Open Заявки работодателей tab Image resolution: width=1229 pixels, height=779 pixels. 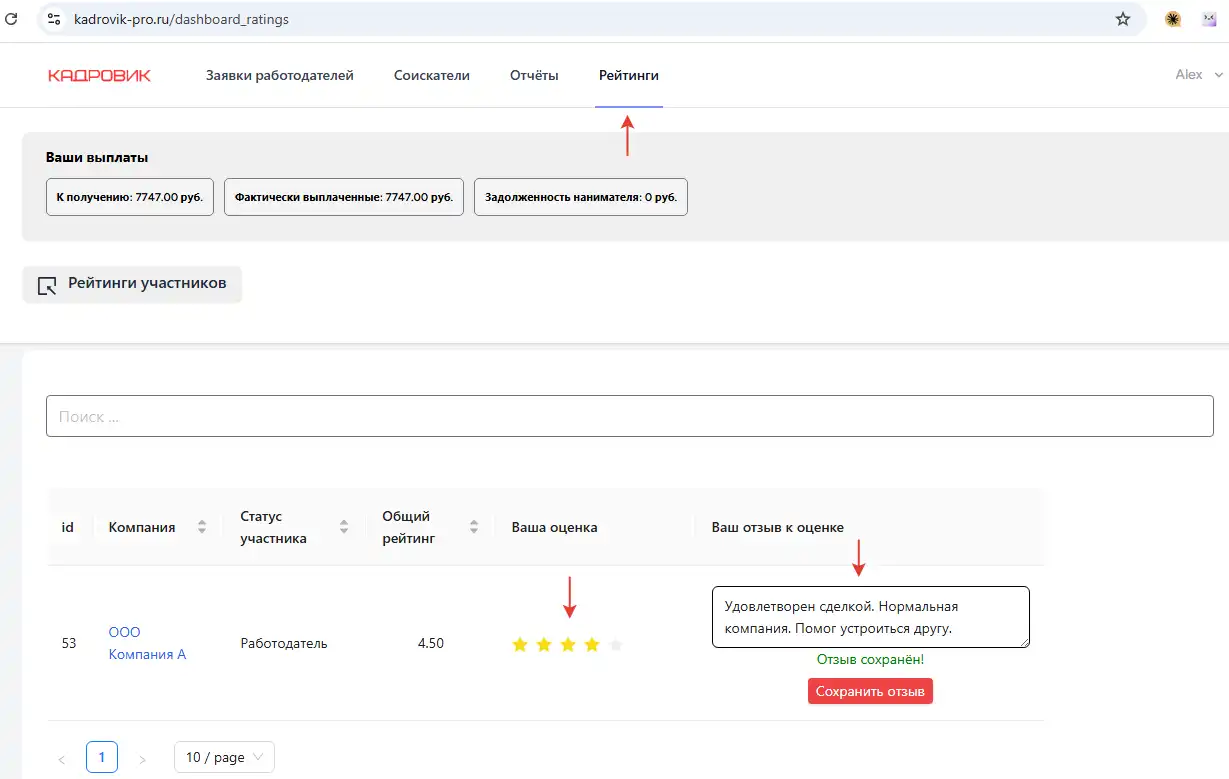coord(279,75)
